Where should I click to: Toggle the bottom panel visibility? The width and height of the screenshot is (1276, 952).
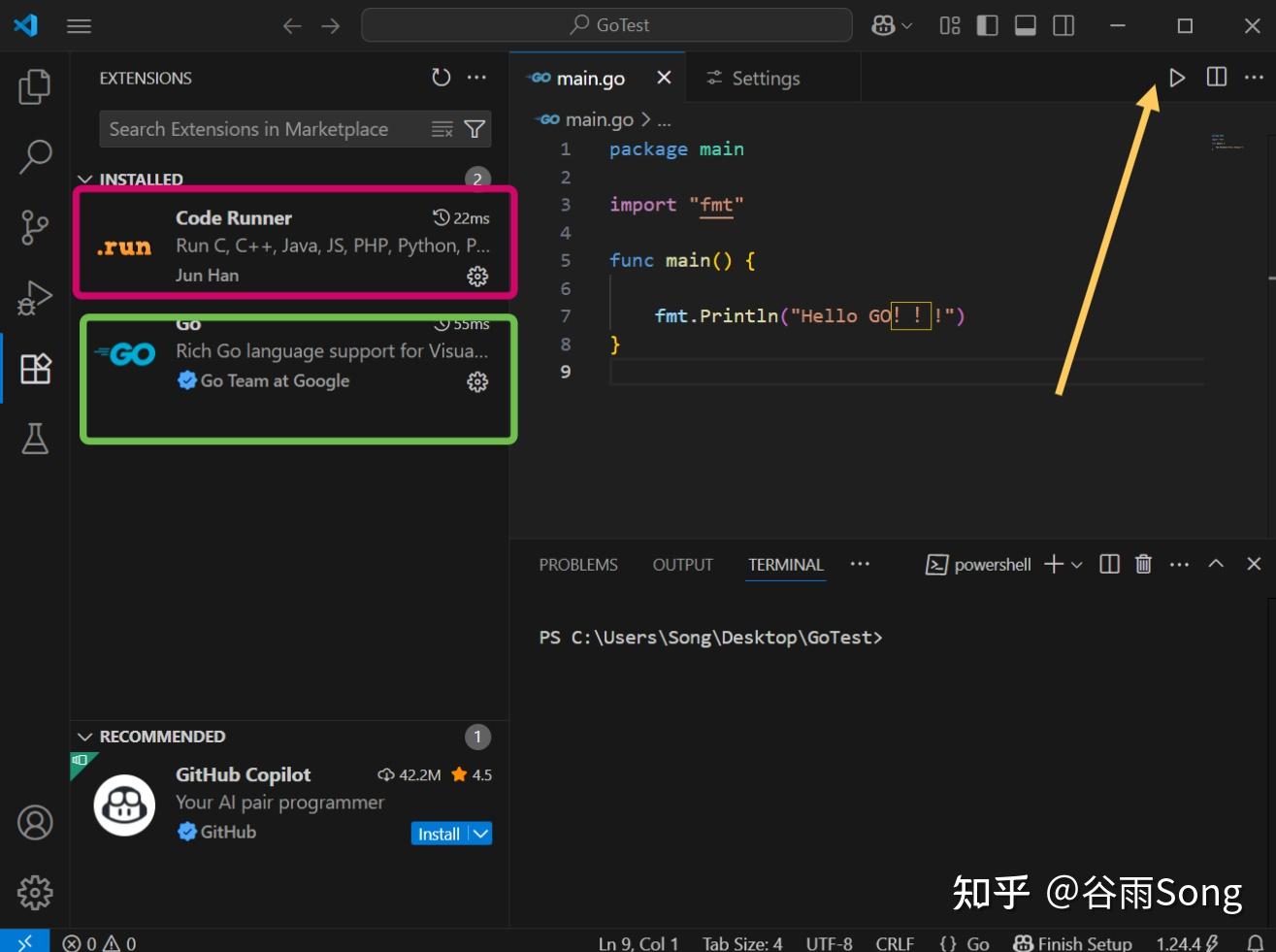click(x=1025, y=25)
